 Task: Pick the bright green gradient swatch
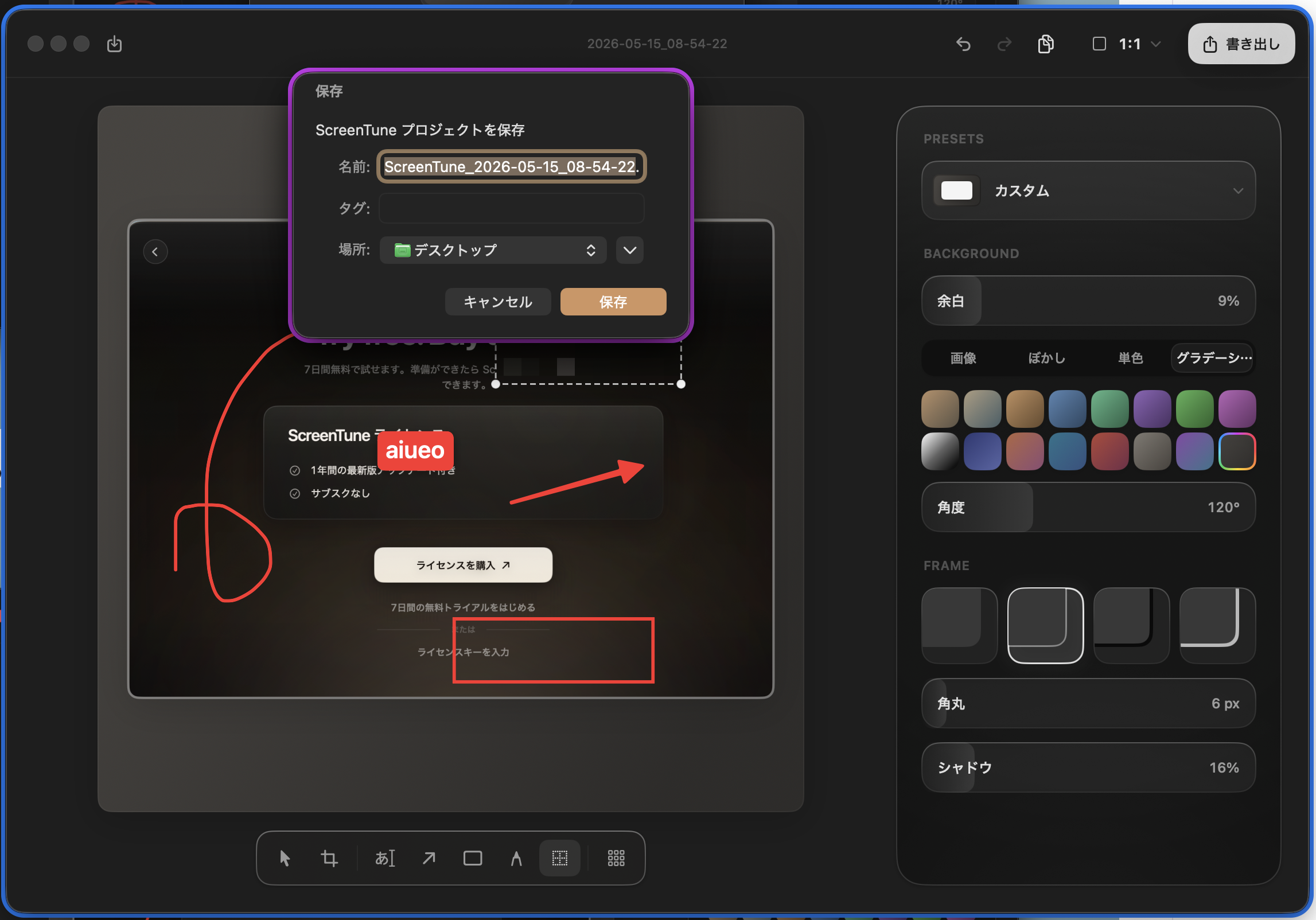click(x=1195, y=409)
